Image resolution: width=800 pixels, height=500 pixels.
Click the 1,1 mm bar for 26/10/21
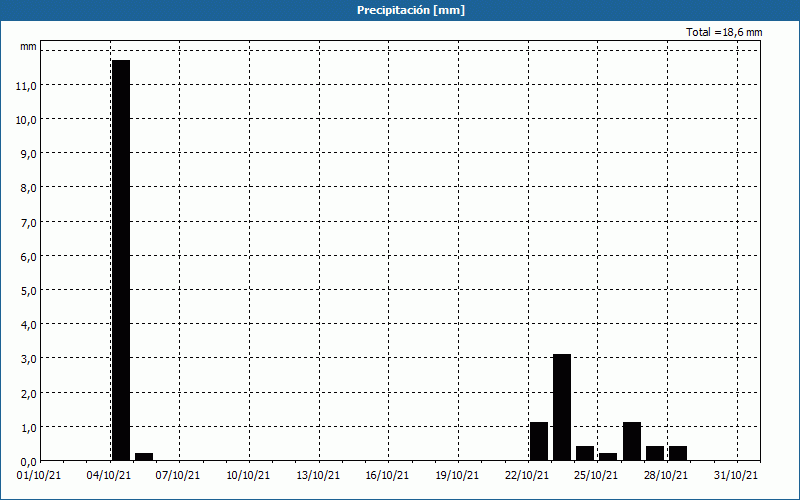pos(632,441)
